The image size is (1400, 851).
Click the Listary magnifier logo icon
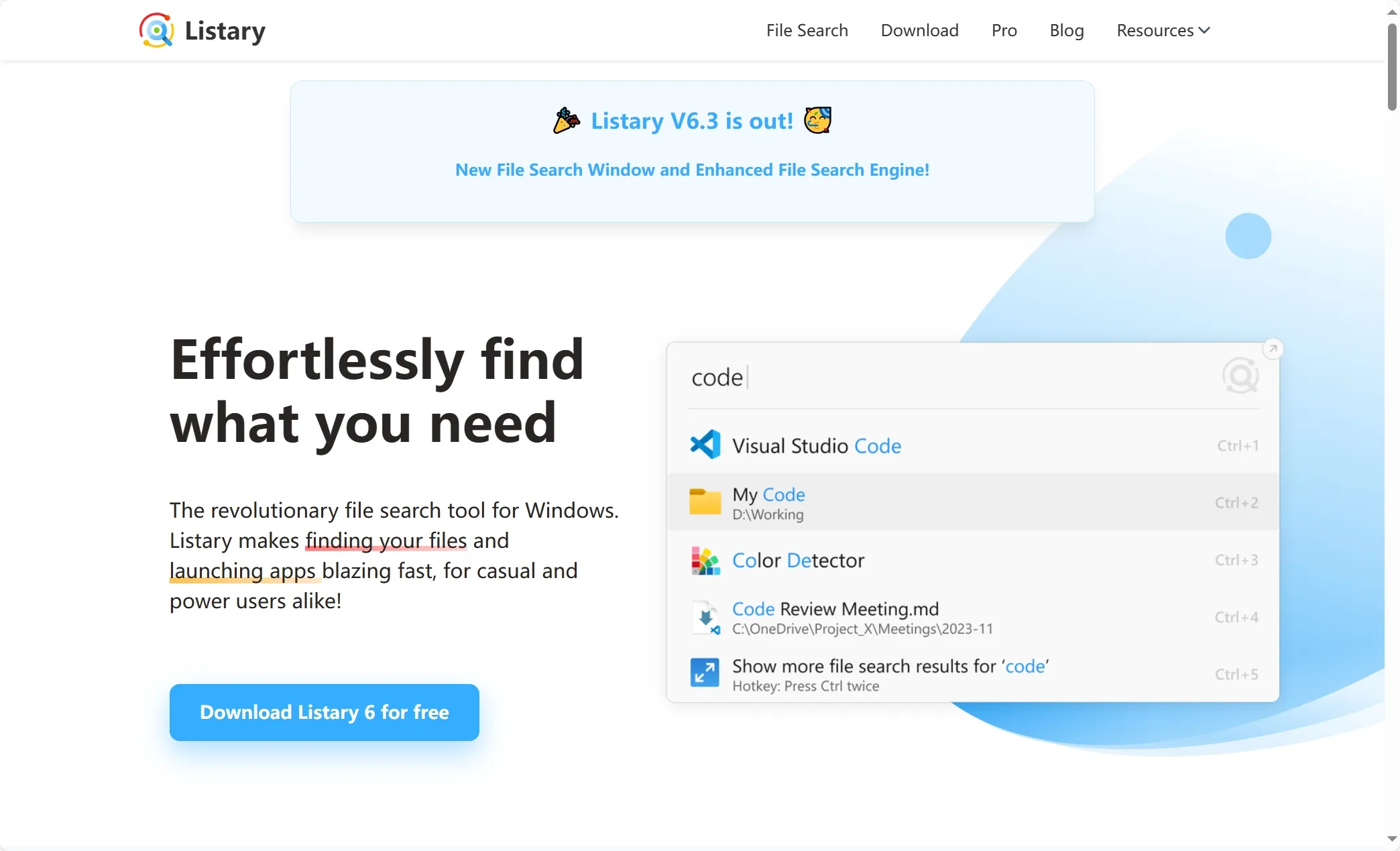pos(156,30)
